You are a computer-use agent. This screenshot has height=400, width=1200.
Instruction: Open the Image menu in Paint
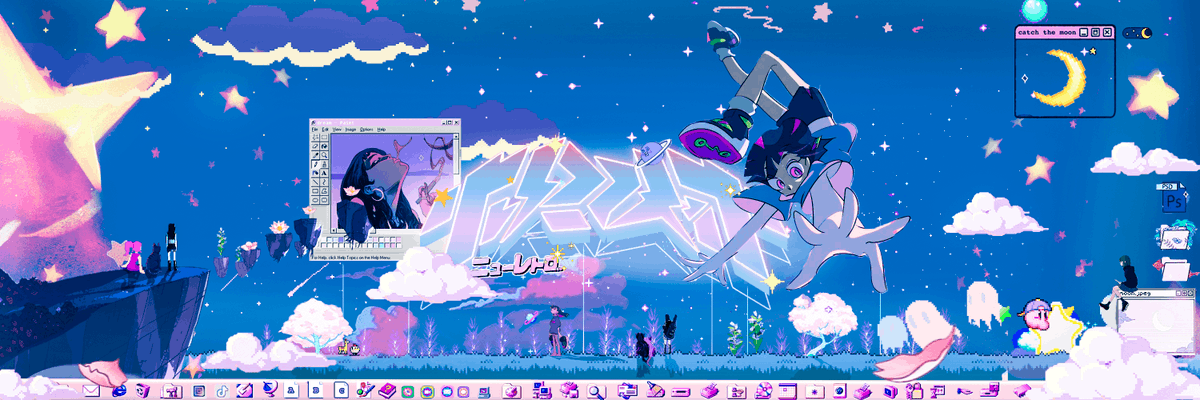click(350, 129)
